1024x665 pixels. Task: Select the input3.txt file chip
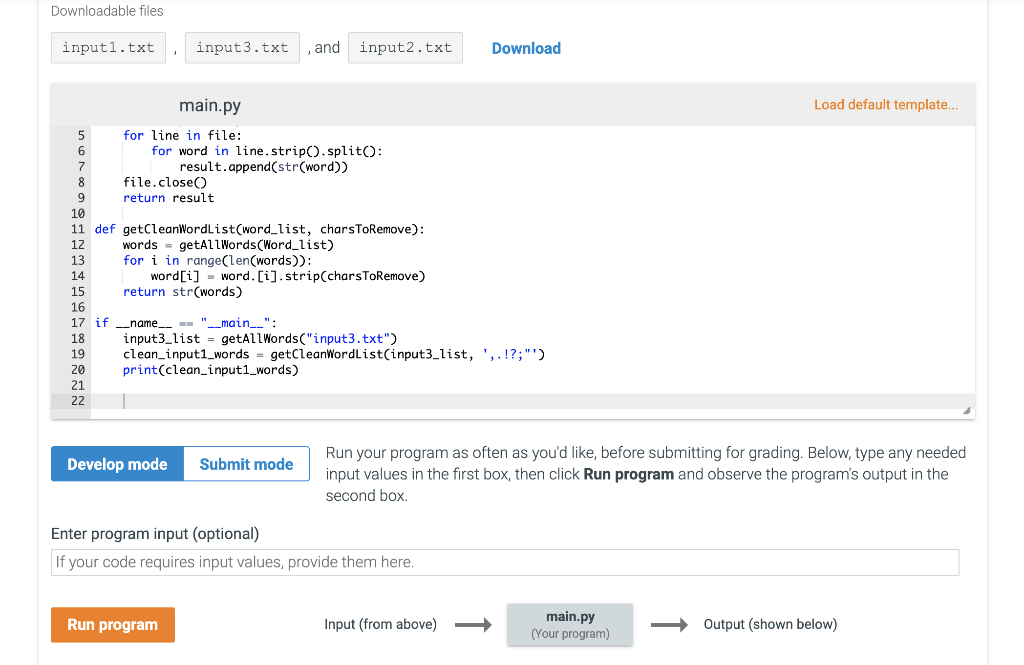click(242, 47)
